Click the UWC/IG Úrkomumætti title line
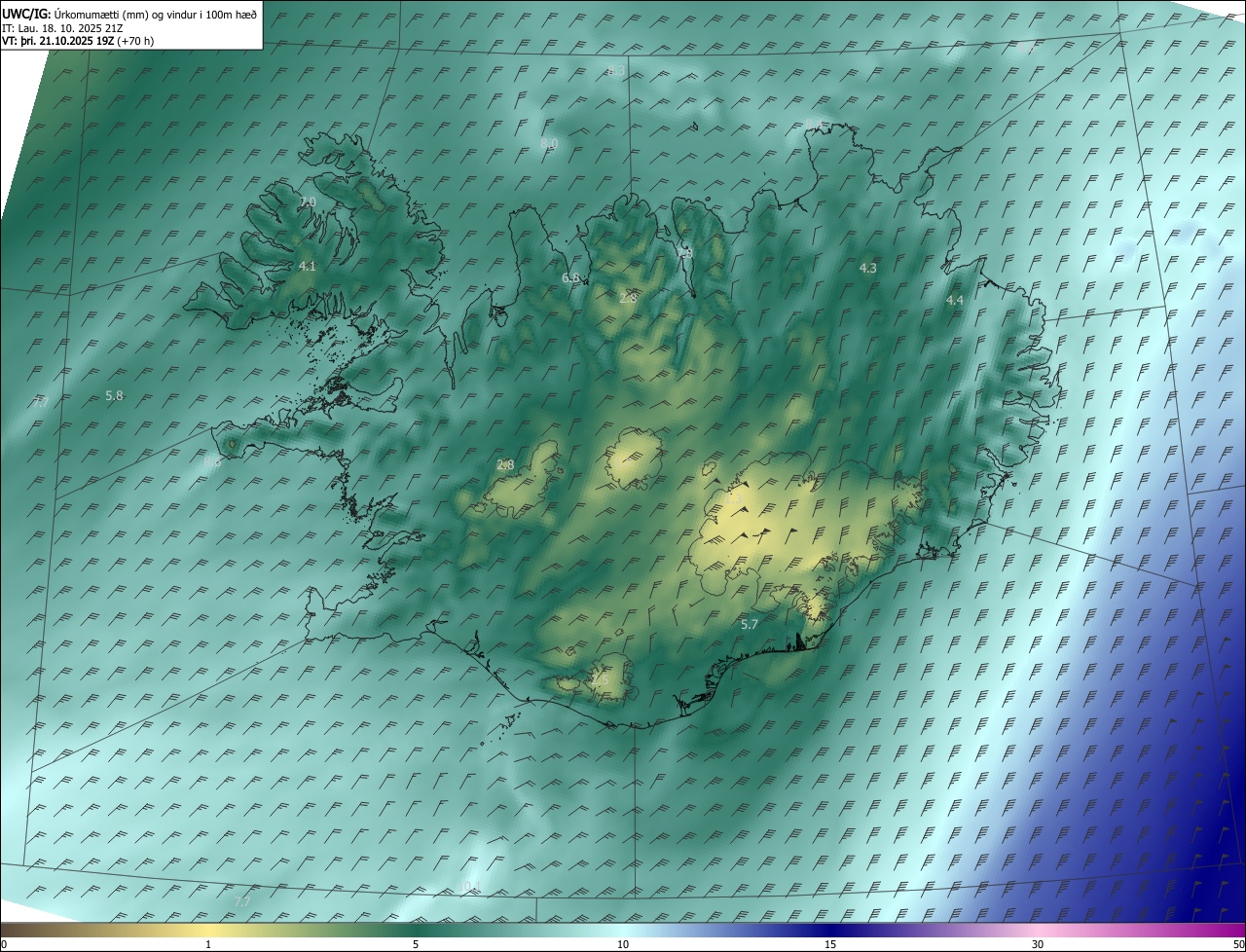 pyautogui.click(x=129, y=13)
